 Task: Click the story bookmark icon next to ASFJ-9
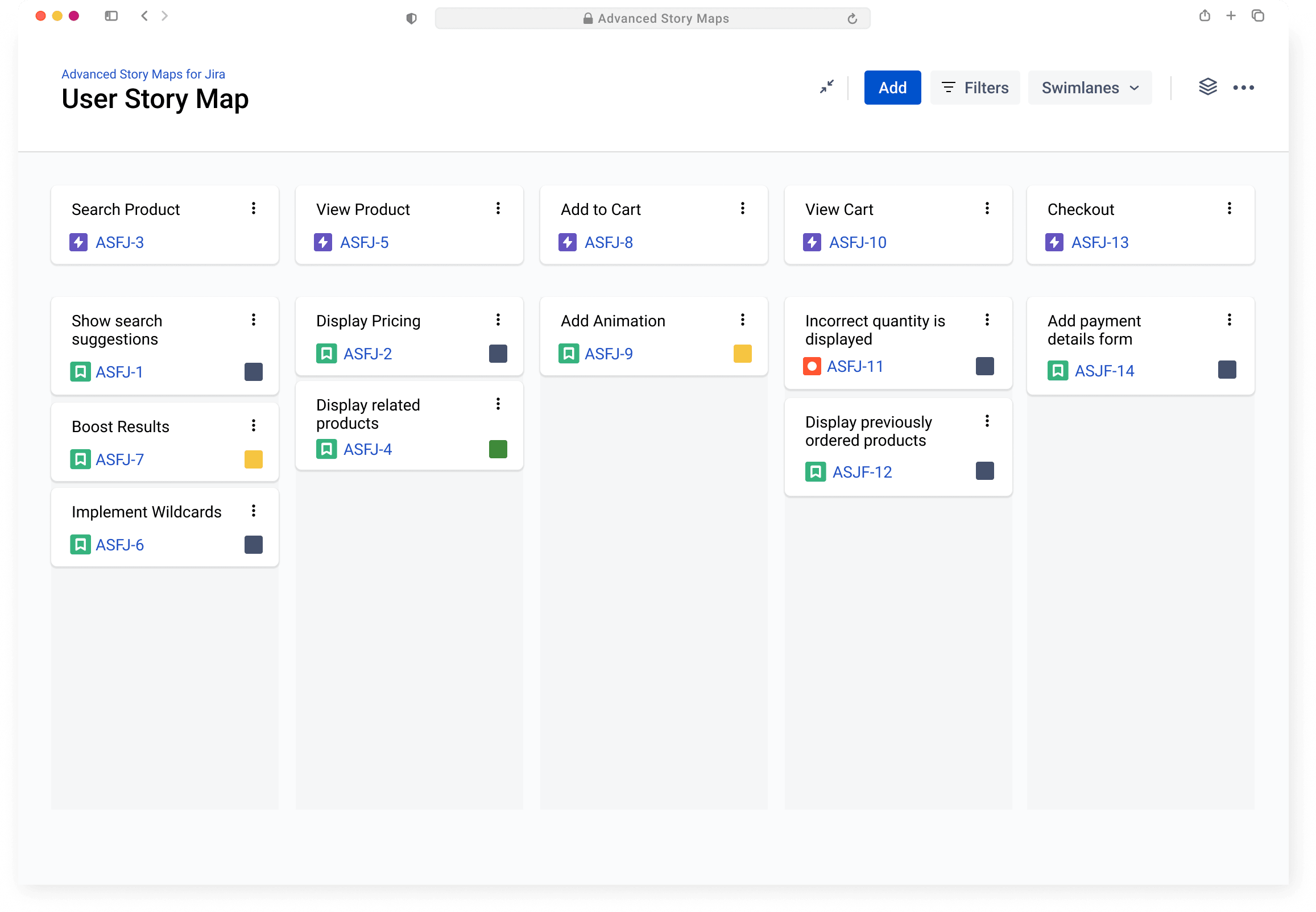tap(568, 354)
